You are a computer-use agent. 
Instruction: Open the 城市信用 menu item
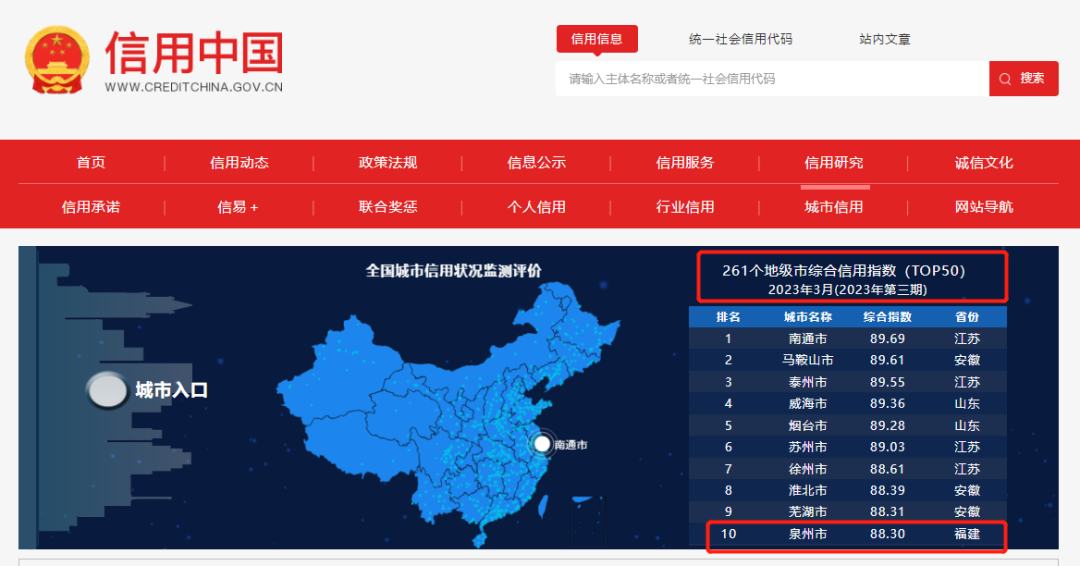pos(833,207)
